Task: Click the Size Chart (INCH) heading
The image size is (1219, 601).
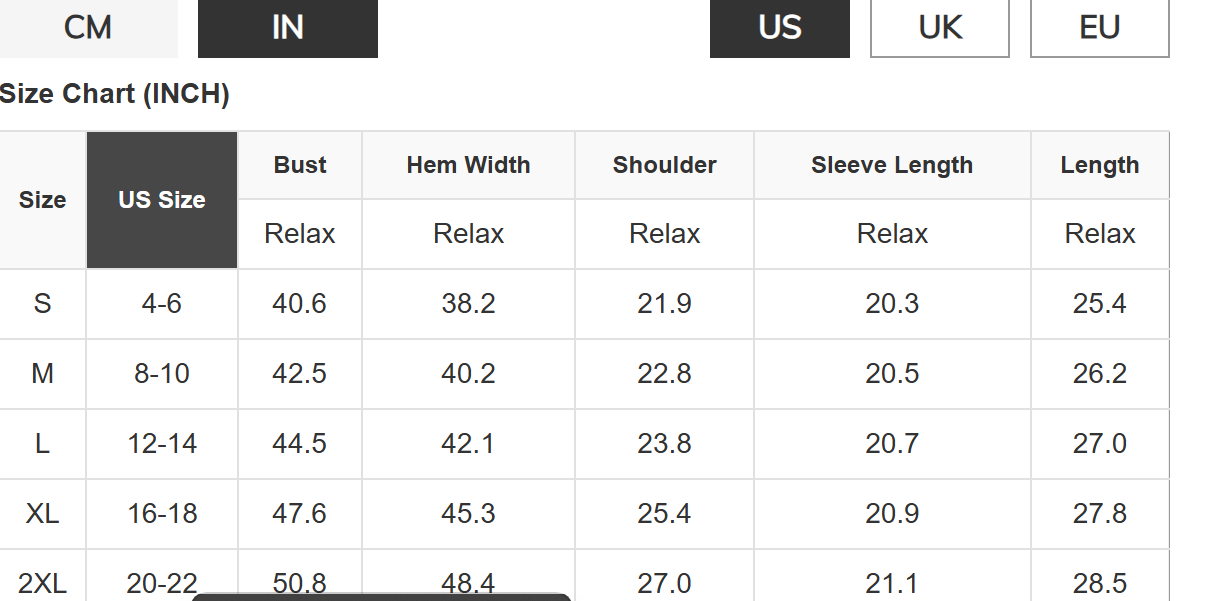Action: pos(115,94)
